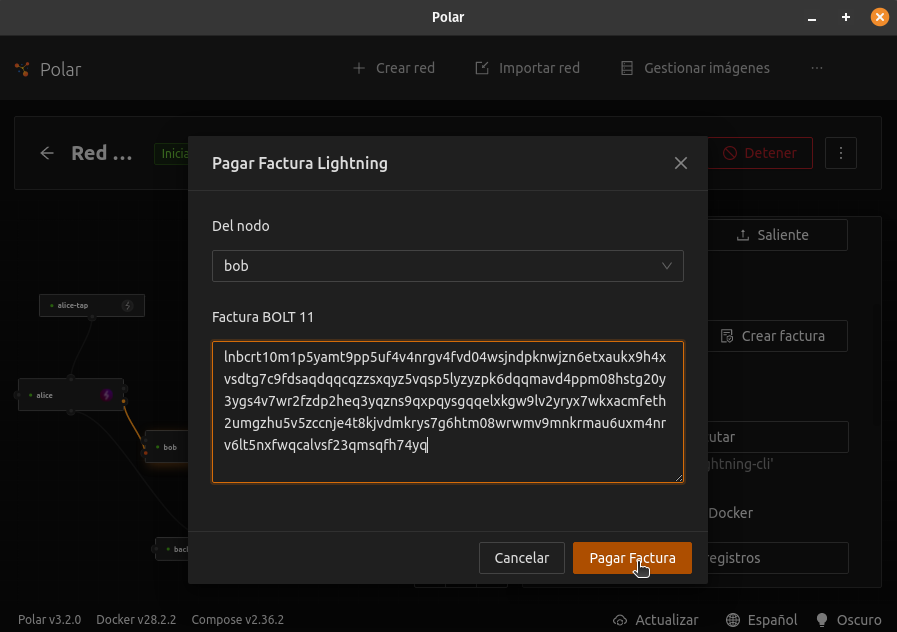
Task: Click the Polar logo icon
Action: (x=23, y=69)
